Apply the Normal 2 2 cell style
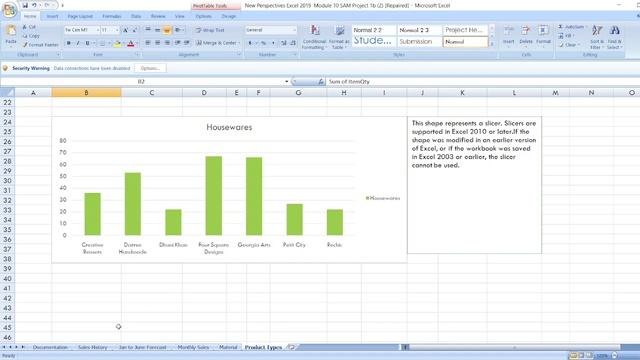Screen dimensions: 640x360 374,30
